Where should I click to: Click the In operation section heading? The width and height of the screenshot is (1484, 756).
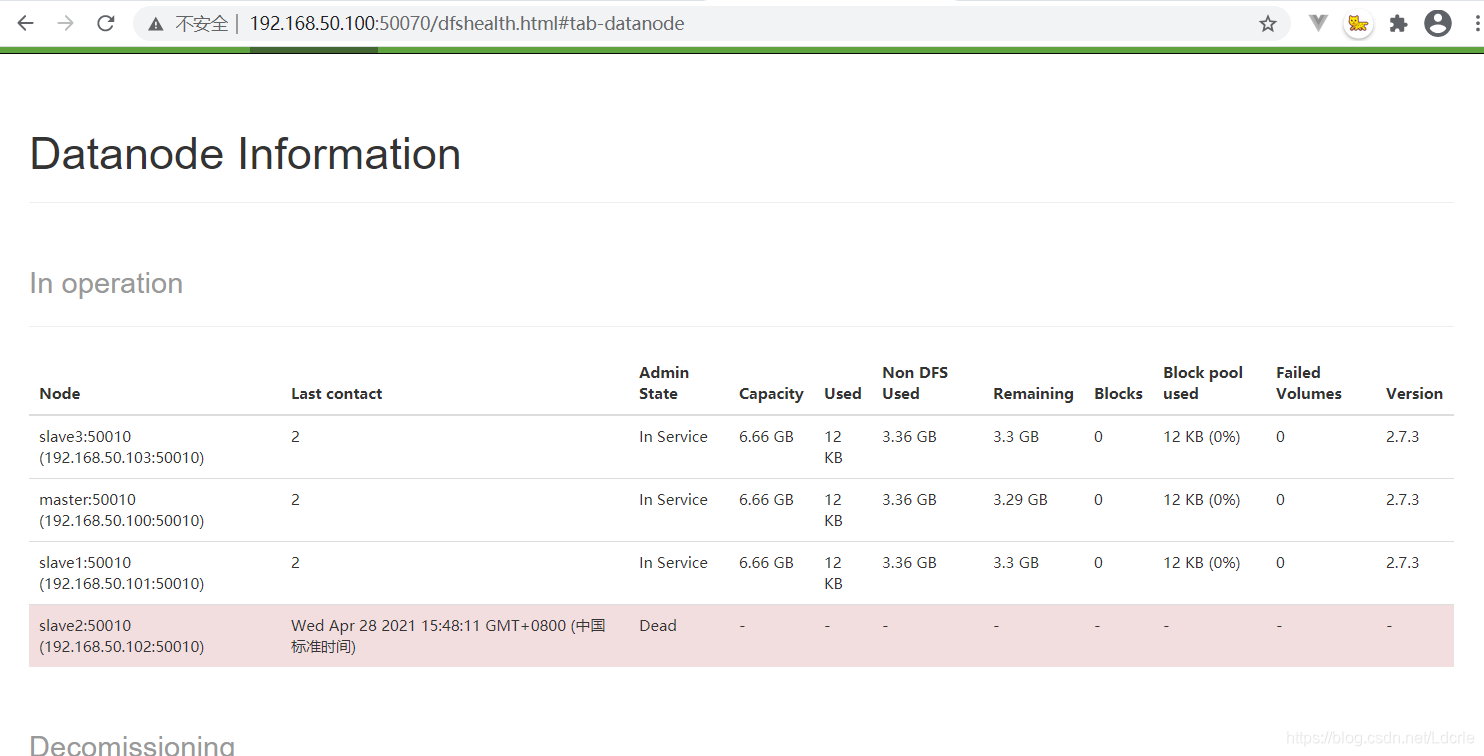click(x=106, y=284)
